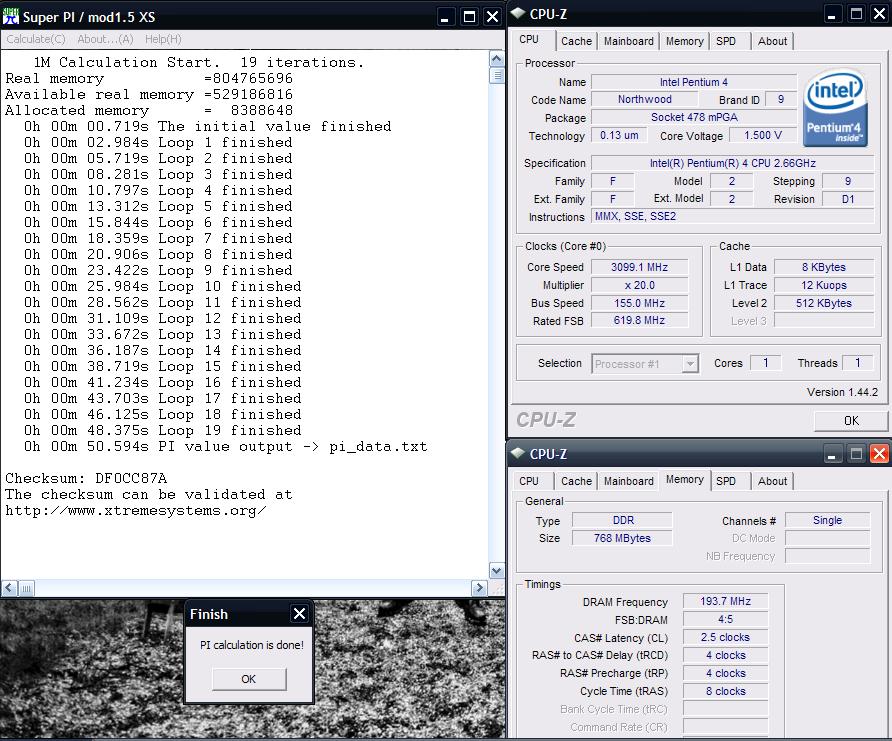Click the Cycle Time value 8 clocks
Screen dimensions: 892x741
click(725, 691)
